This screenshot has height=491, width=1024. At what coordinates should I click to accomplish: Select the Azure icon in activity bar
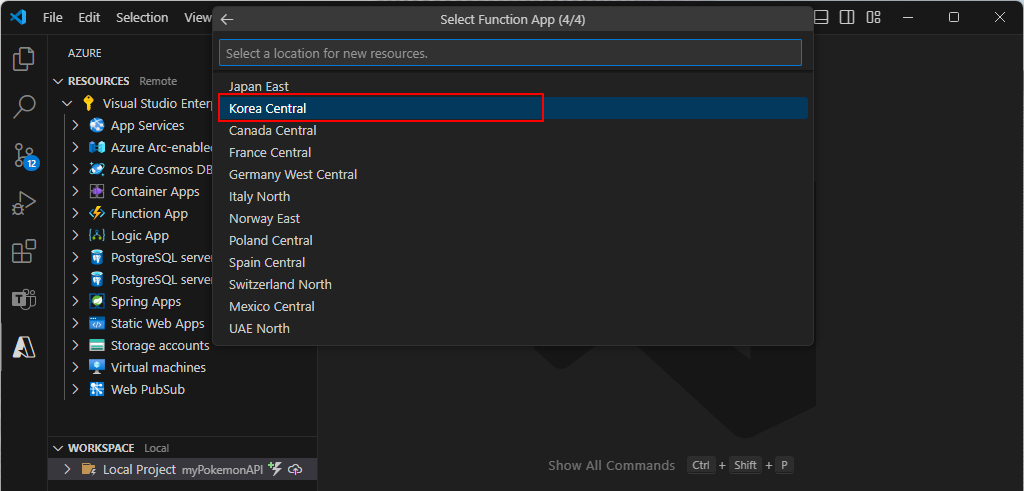coord(24,349)
